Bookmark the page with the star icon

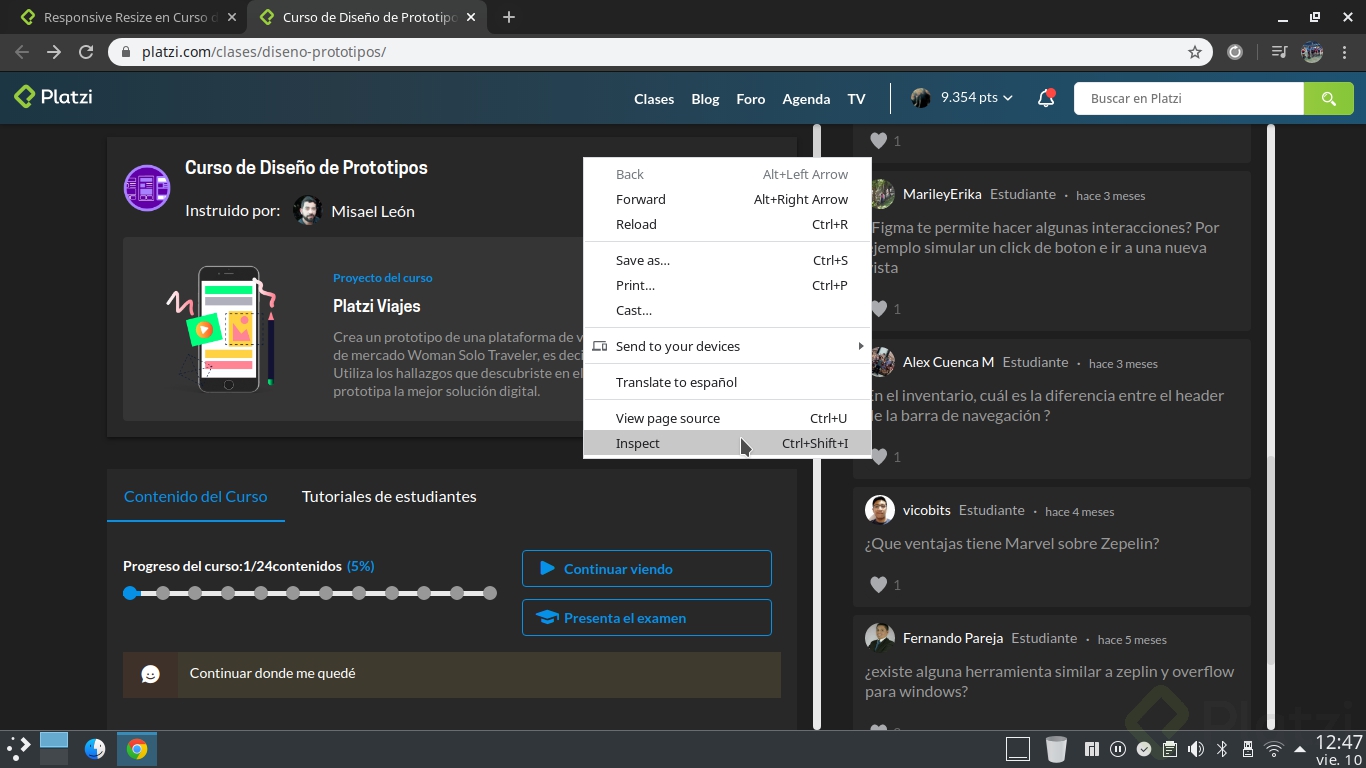pyautogui.click(x=1195, y=52)
